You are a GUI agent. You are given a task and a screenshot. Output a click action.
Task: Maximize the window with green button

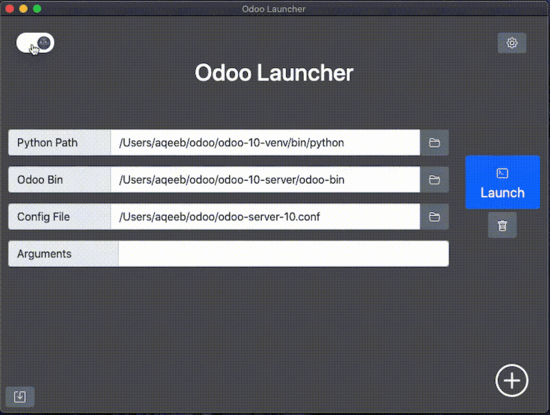pos(37,9)
